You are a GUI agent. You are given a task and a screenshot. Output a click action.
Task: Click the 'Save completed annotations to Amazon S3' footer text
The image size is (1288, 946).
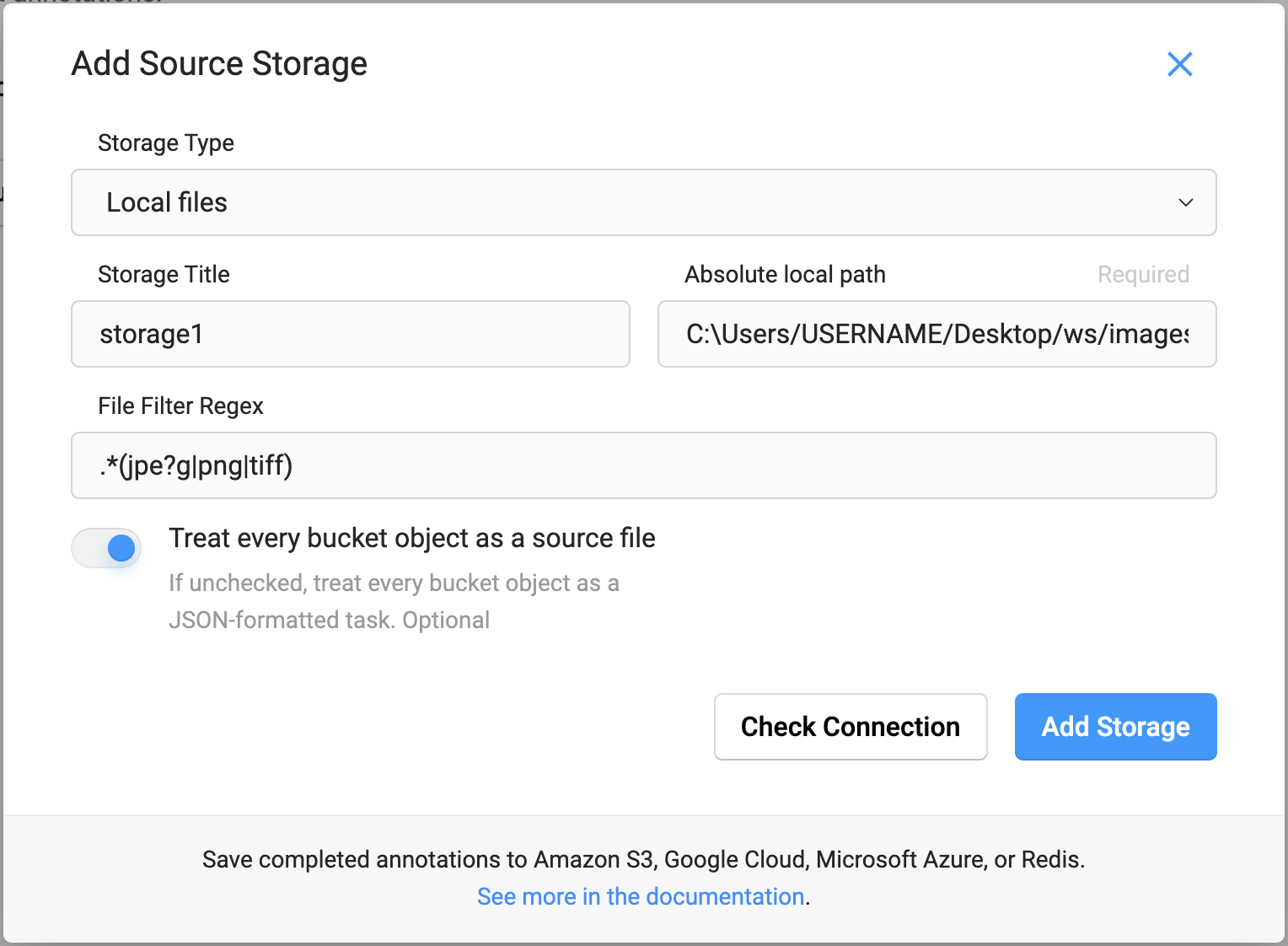pyautogui.click(x=643, y=859)
